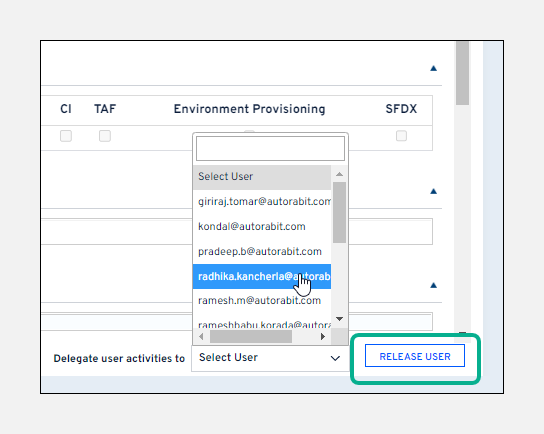
Task: Click the list horizontal scroll-left arrow
Action: point(201,336)
